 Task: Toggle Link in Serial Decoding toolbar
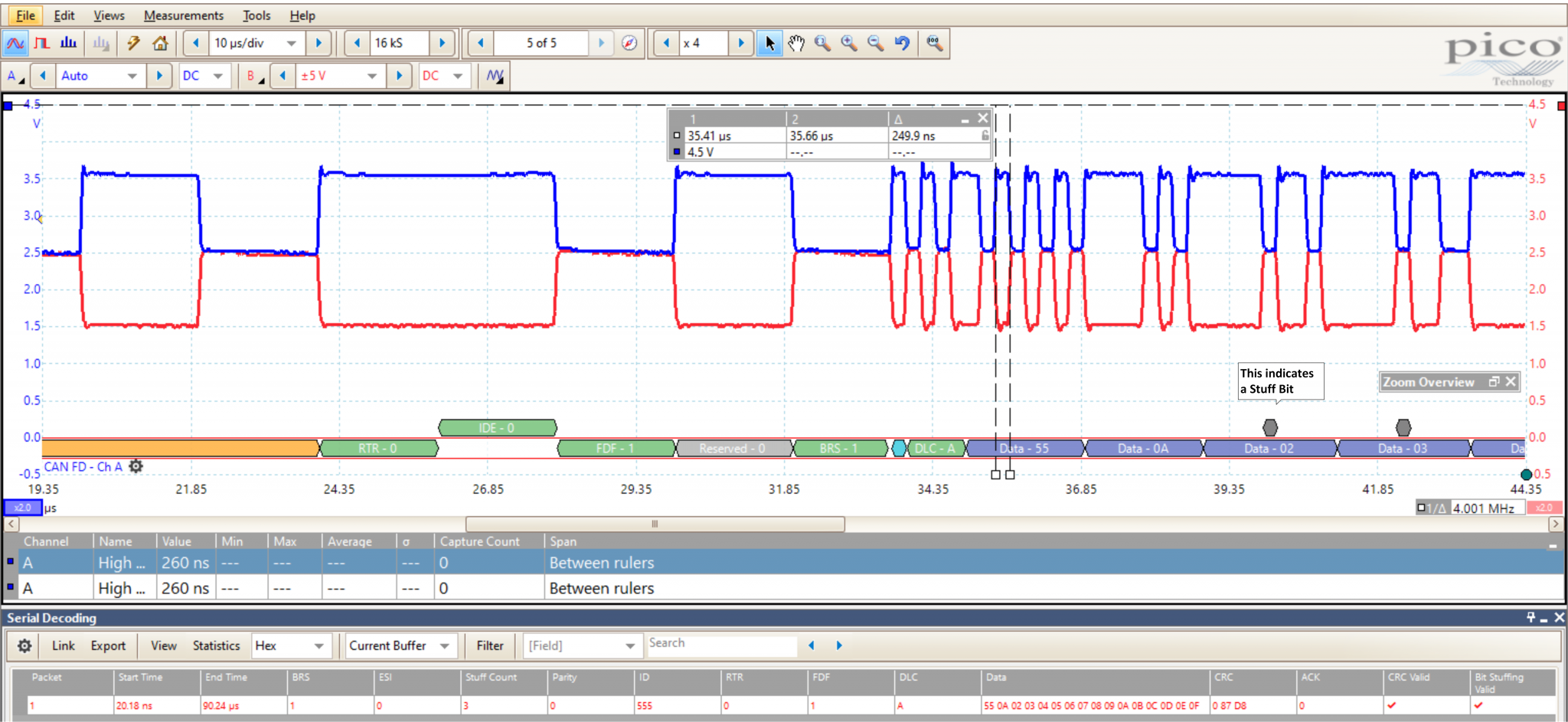tap(63, 646)
